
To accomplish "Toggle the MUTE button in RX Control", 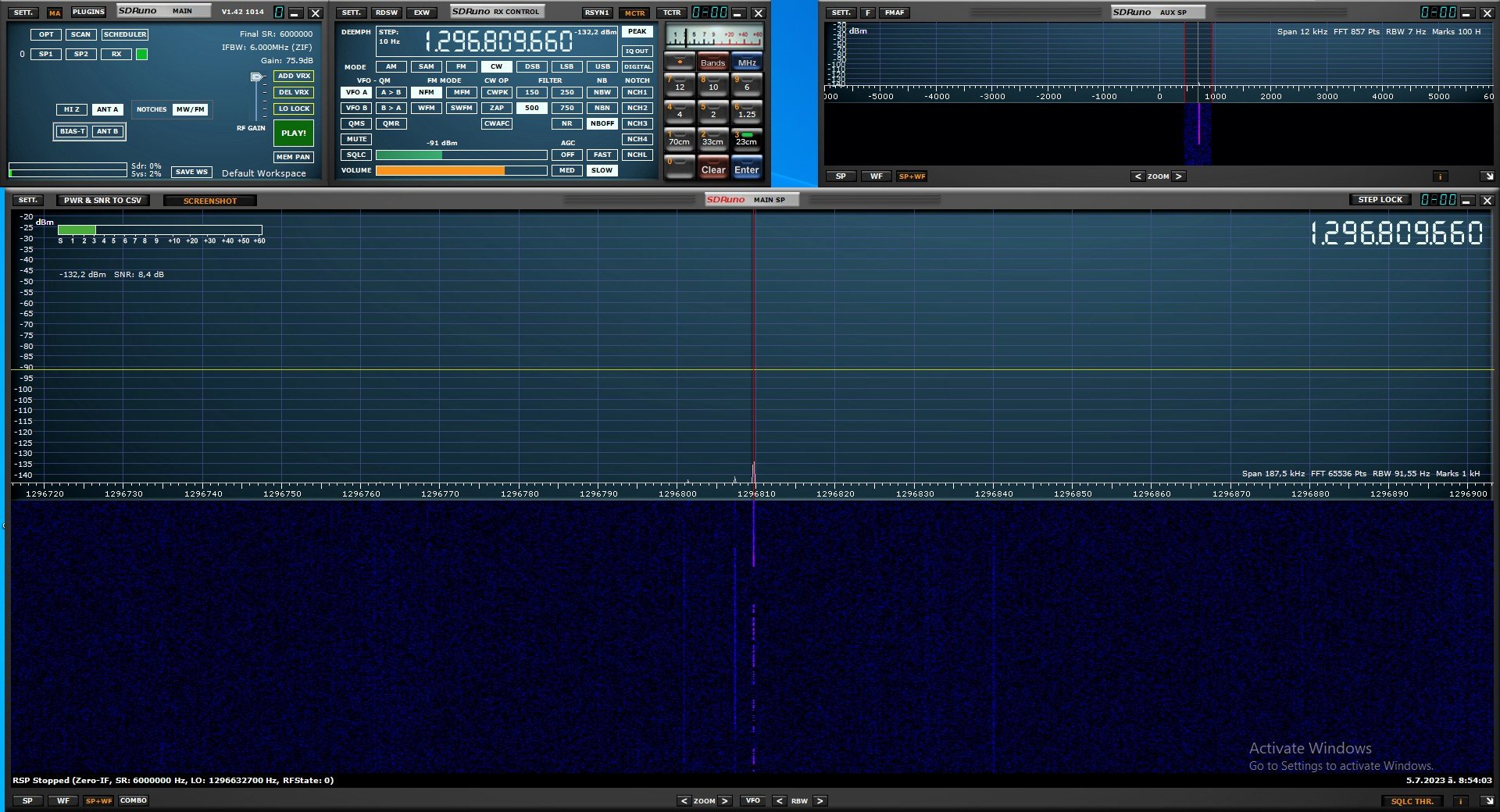I will click(x=356, y=139).
